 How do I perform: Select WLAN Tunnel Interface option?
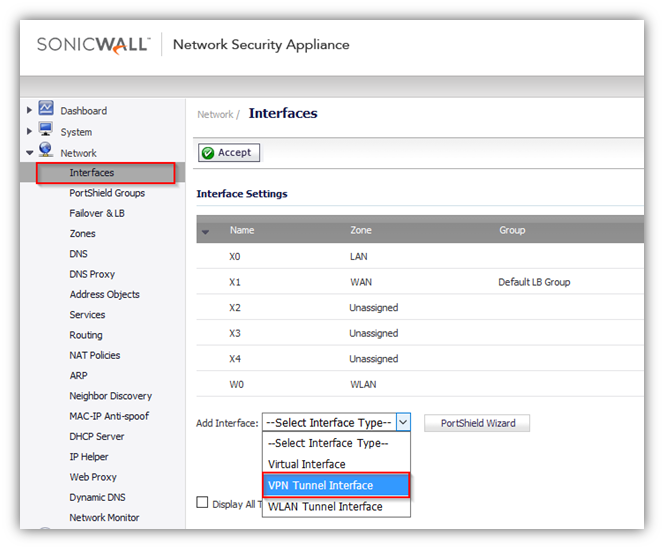pos(325,506)
